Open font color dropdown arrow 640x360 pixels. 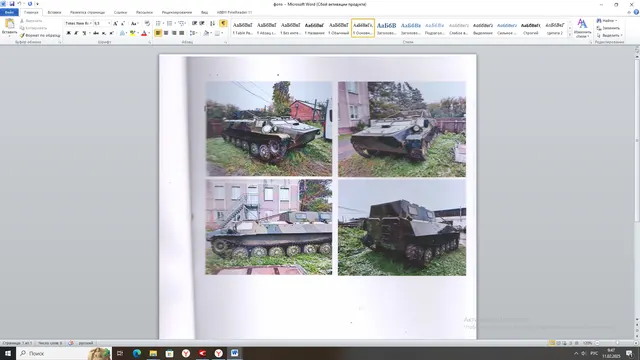149,33
